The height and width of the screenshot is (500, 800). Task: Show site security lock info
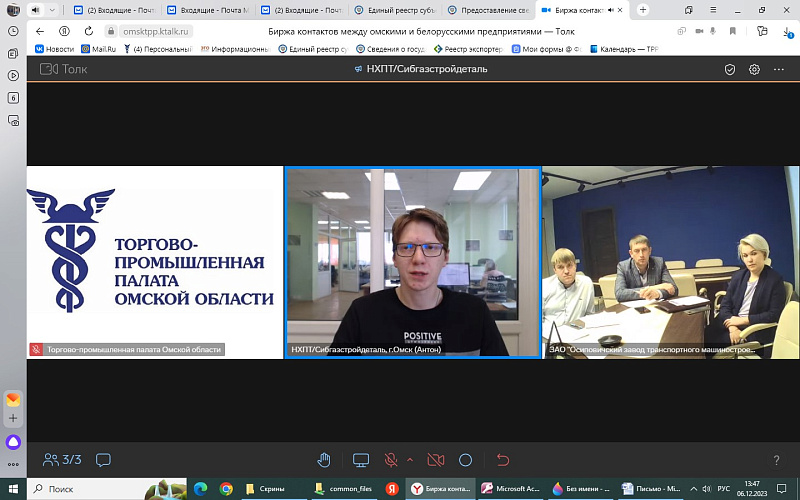point(111,31)
